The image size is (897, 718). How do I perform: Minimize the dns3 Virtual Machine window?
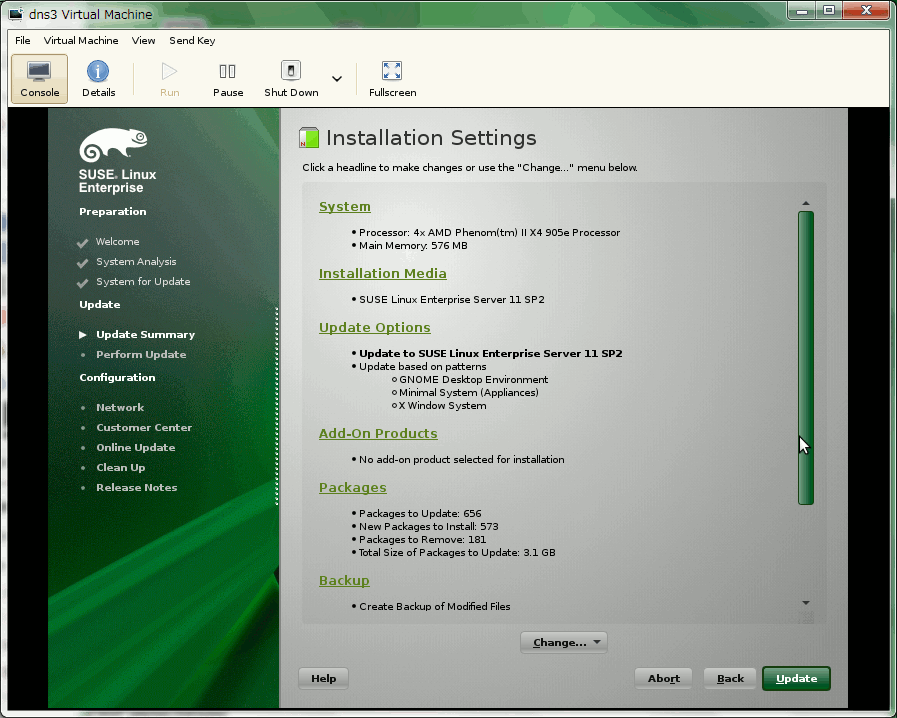tap(801, 11)
